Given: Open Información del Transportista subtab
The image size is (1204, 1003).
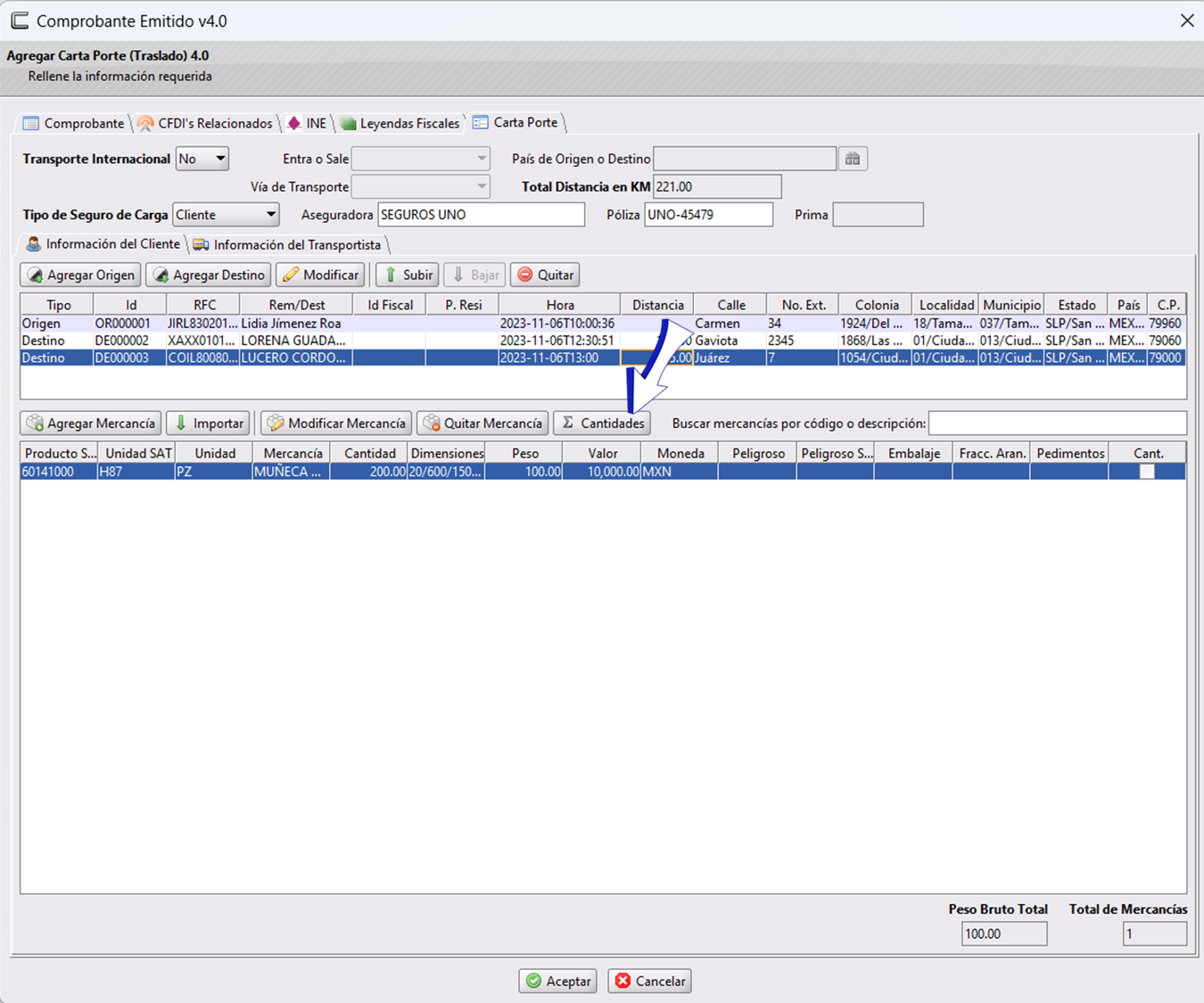Looking at the screenshot, I should point(287,244).
